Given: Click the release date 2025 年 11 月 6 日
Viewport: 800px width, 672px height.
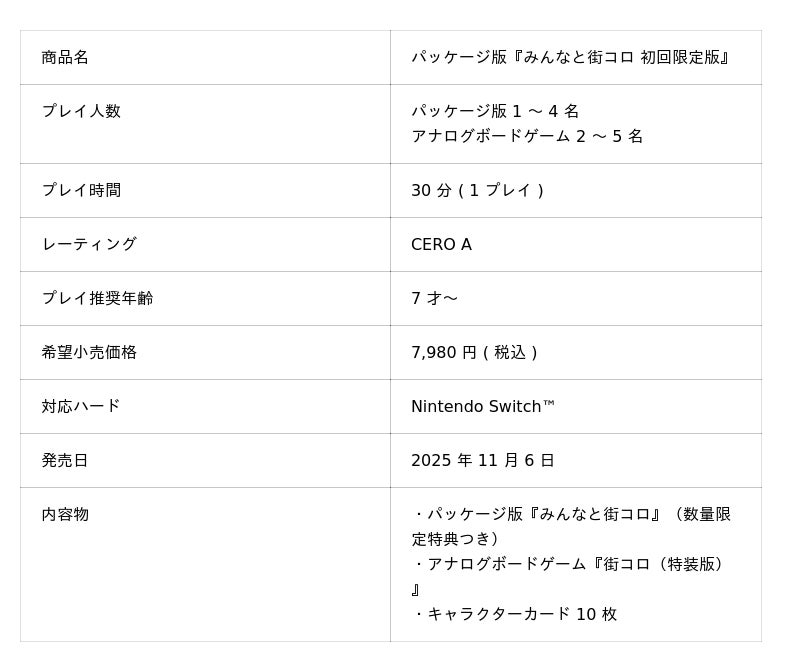Looking at the screenshot, I should coord(483,460).
